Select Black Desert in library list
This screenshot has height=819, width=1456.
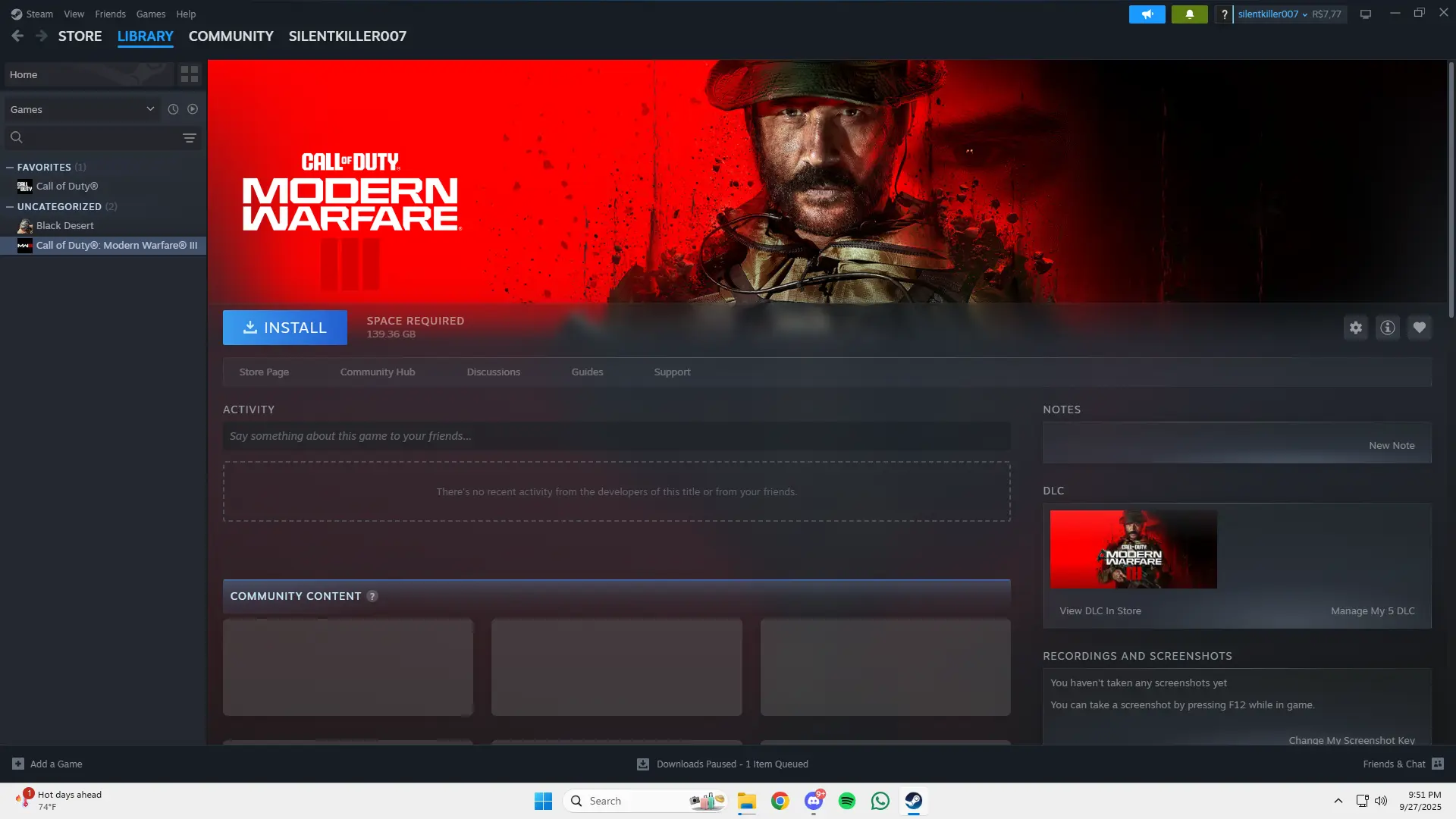[x=103, y=225]
